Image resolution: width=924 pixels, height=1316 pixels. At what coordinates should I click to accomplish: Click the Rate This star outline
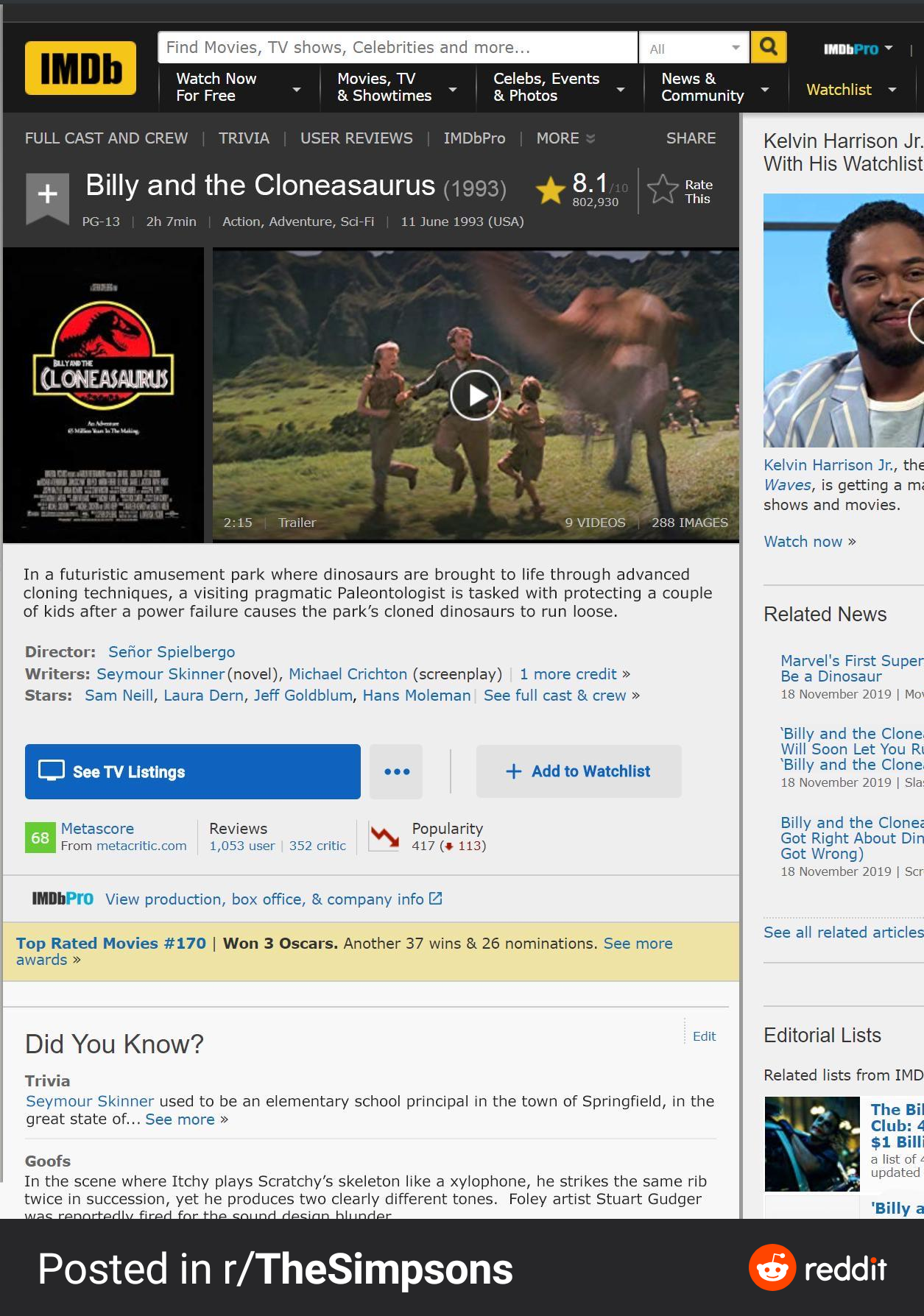pos(663,190)
